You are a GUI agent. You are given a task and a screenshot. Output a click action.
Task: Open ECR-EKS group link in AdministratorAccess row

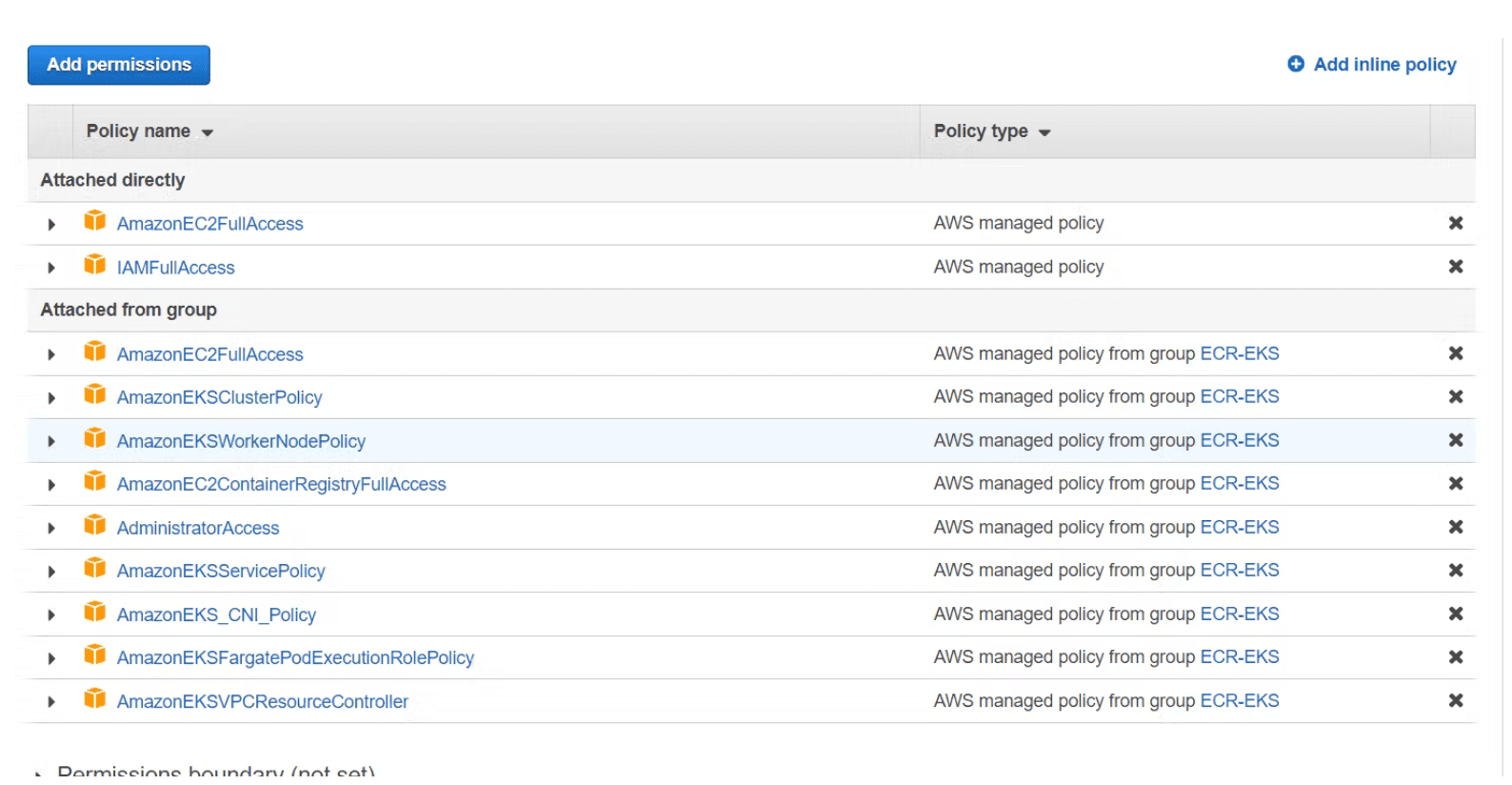1240,527
